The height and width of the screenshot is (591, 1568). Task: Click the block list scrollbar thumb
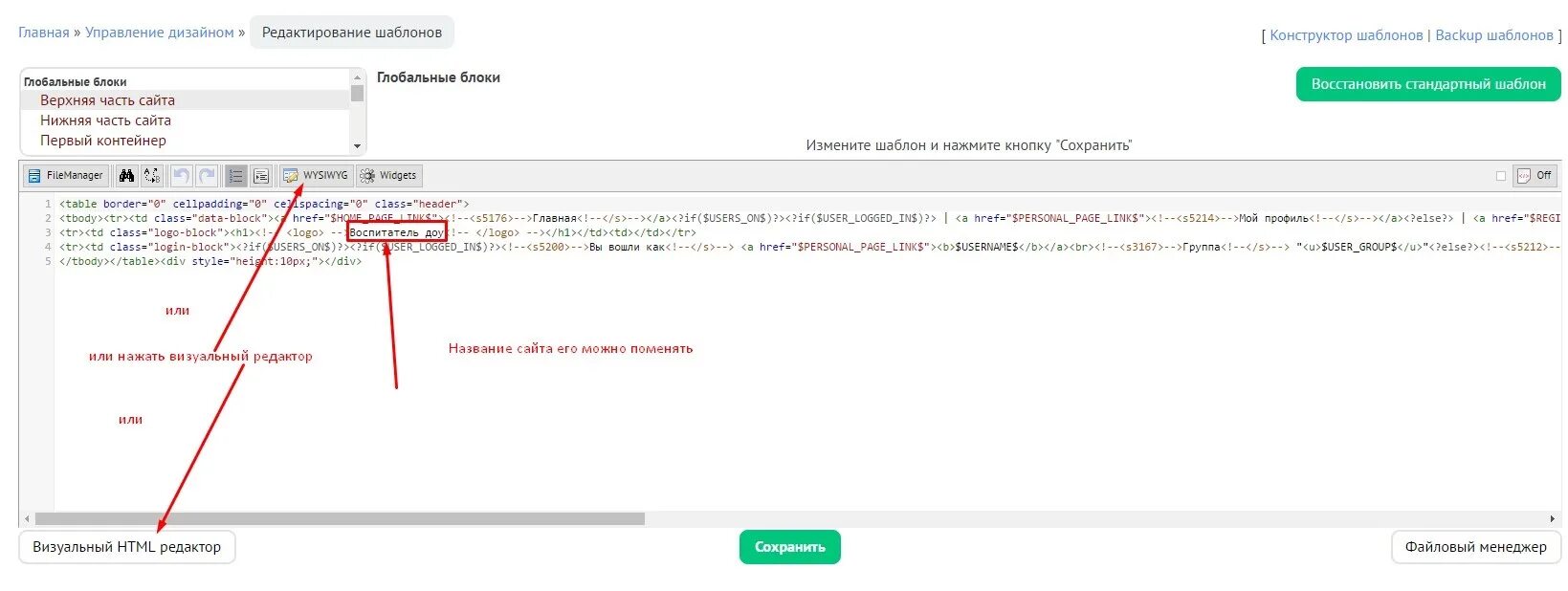click(x=358, y=93)
